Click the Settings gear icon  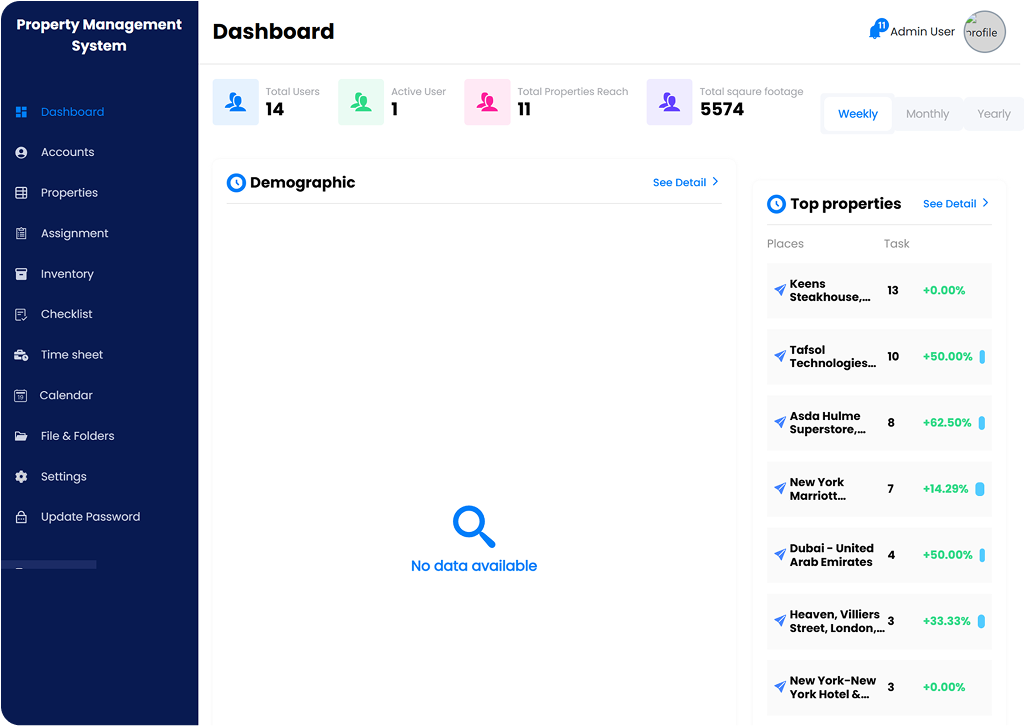21,477
